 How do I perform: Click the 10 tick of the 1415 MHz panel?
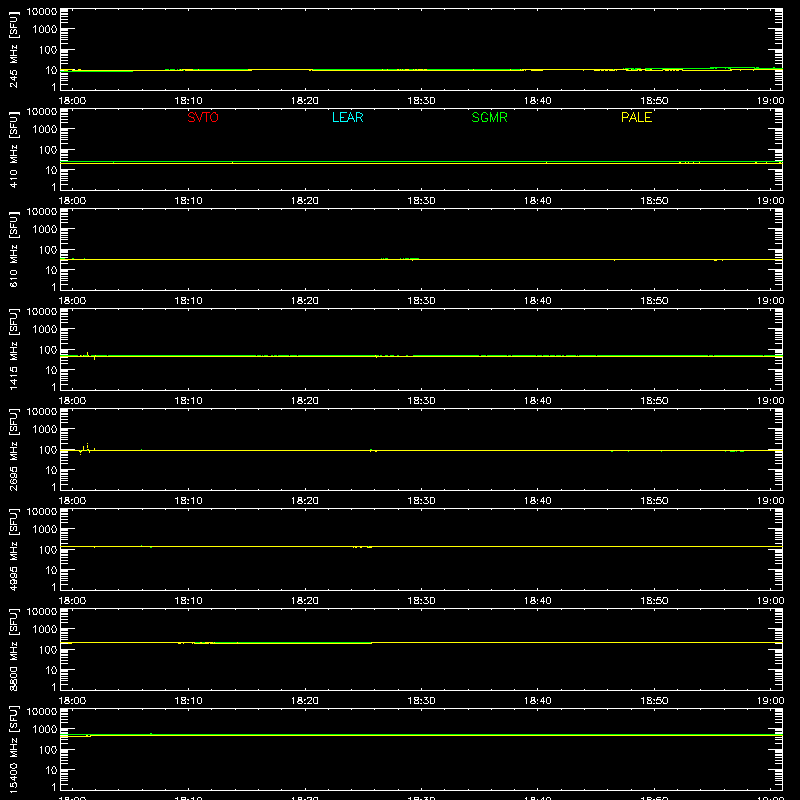(51, 370)
